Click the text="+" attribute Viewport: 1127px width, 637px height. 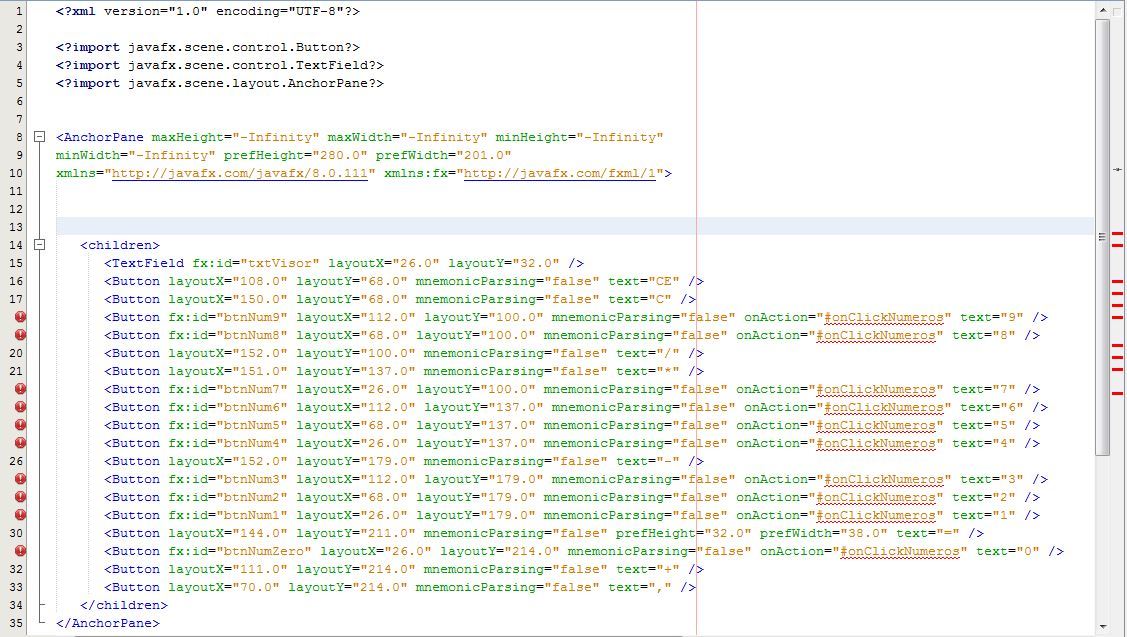click(x=648, y=569)
